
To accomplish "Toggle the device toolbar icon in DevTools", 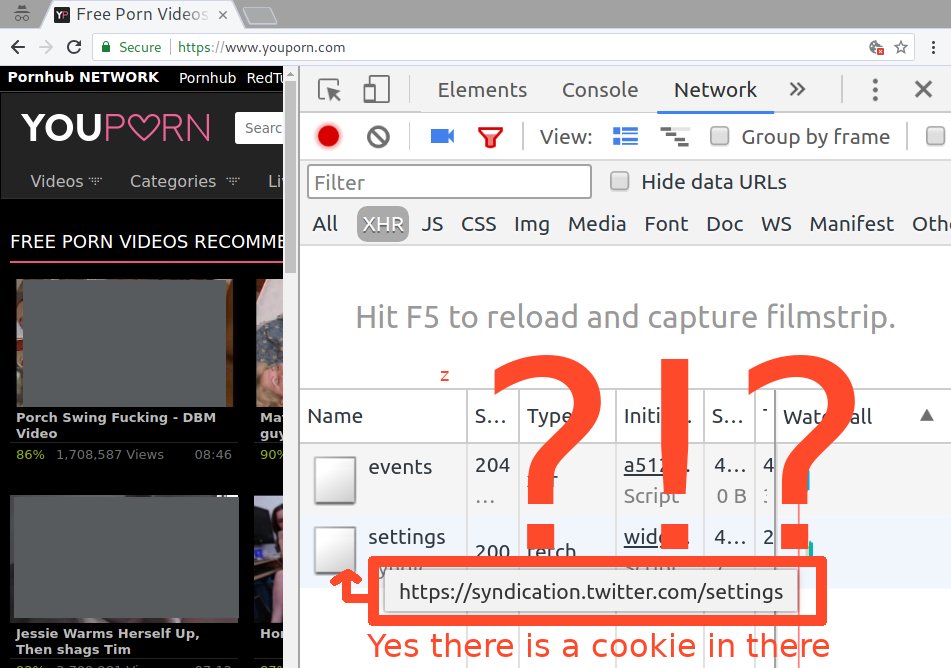I will point(376,89).
